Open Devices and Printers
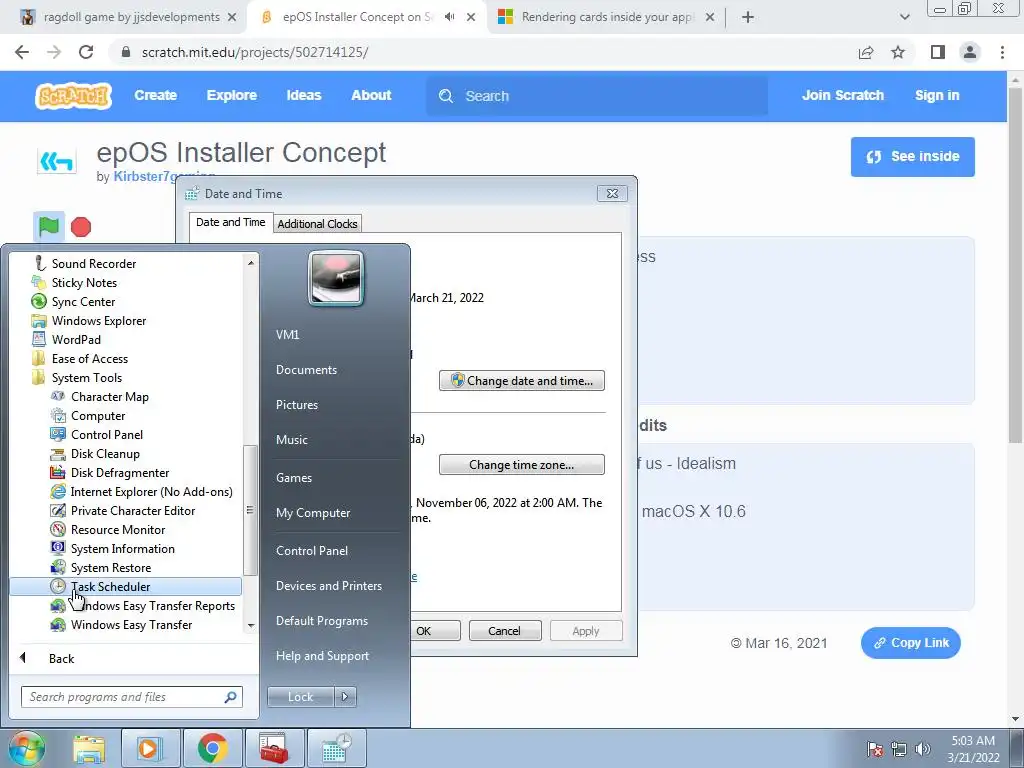Image resolution: width=1024 pixels, height=768 pixels. click(328, 586)
